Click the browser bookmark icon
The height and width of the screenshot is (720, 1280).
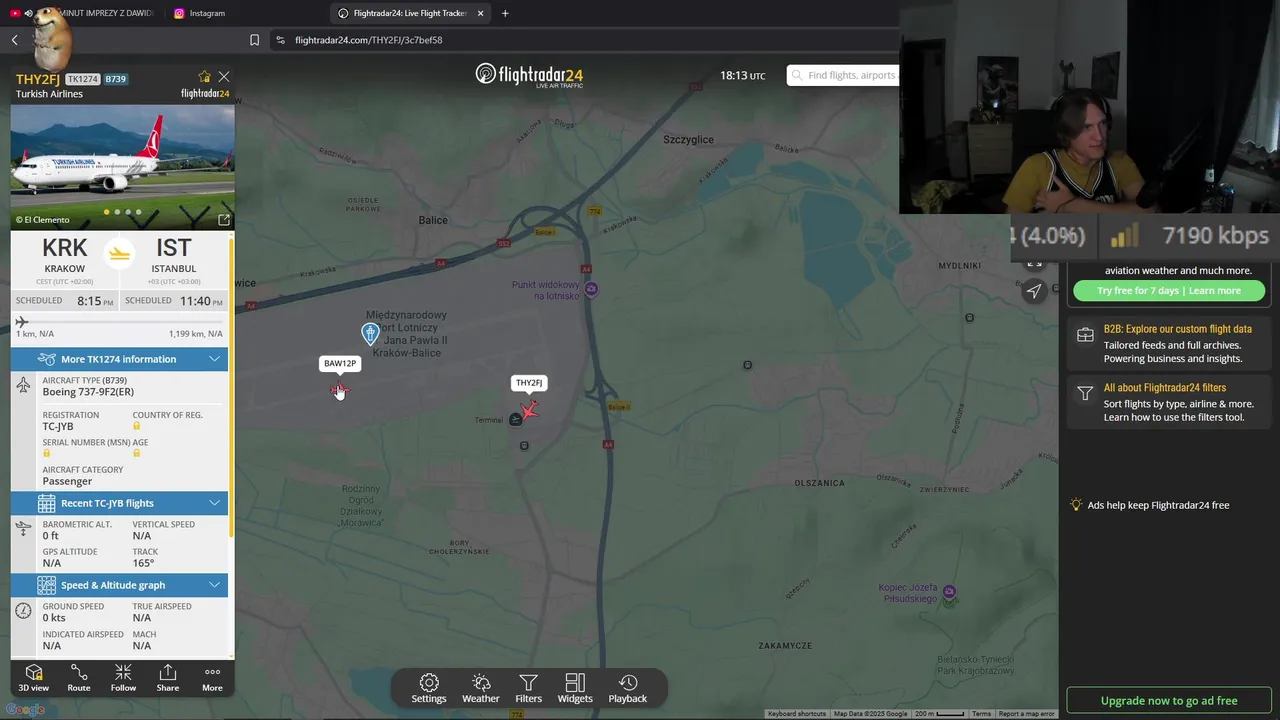254,40
